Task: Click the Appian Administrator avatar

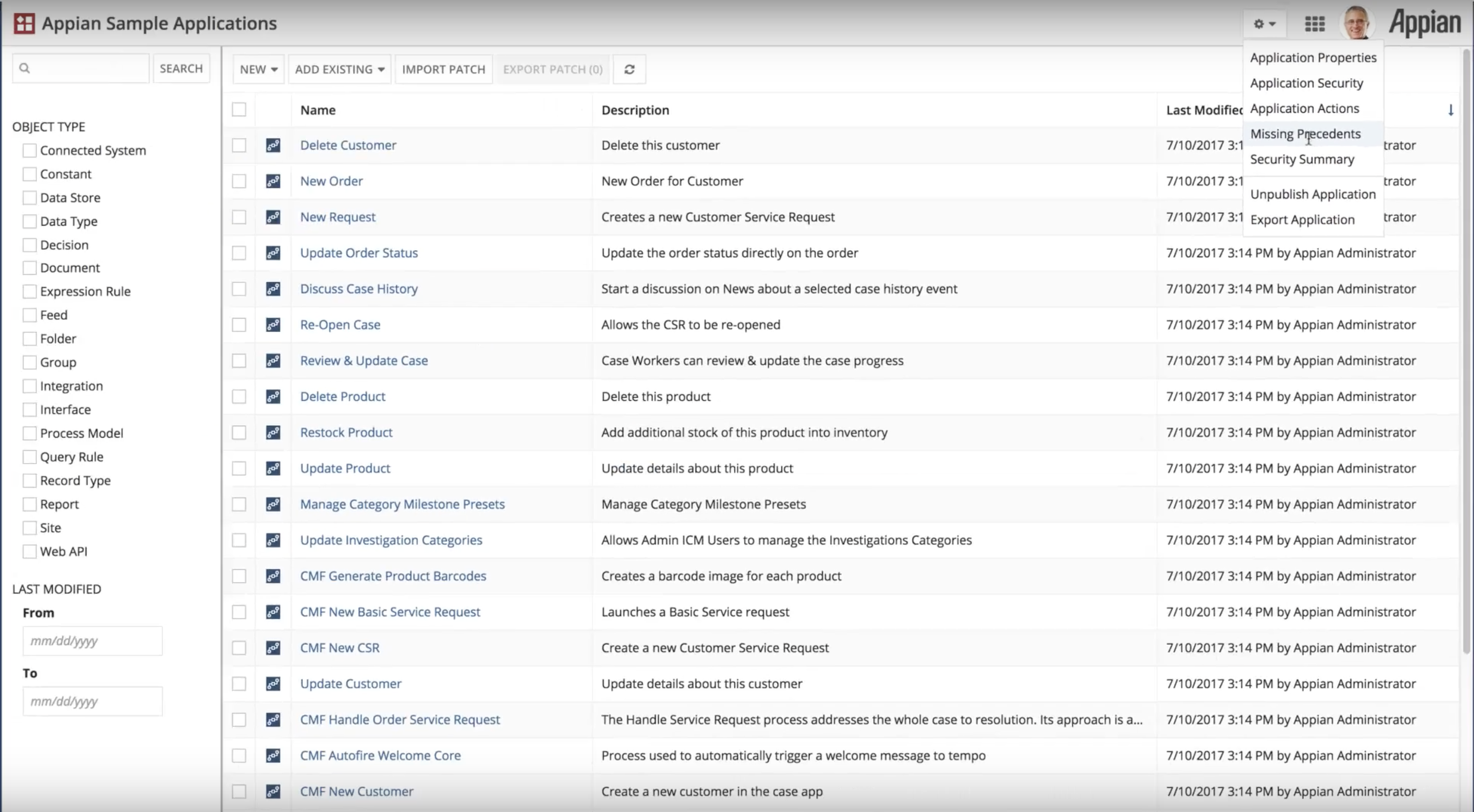Action: (x=1358, y=24)
